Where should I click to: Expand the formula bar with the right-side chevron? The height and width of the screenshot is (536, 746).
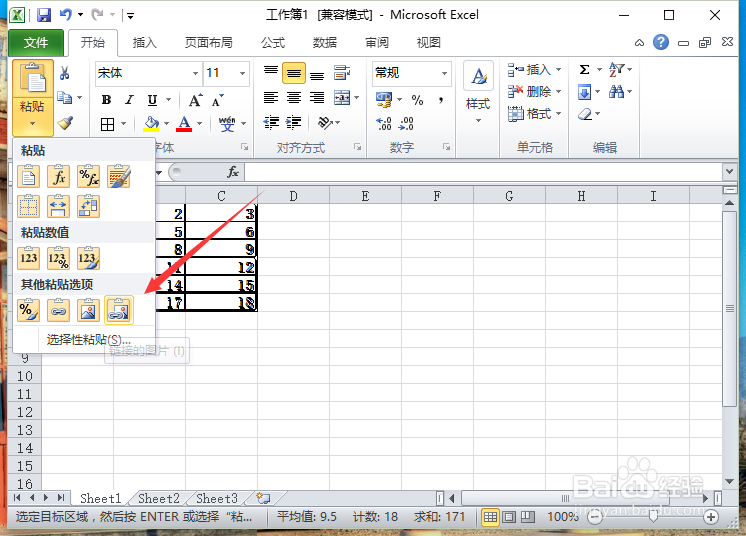tap(729, 171)
